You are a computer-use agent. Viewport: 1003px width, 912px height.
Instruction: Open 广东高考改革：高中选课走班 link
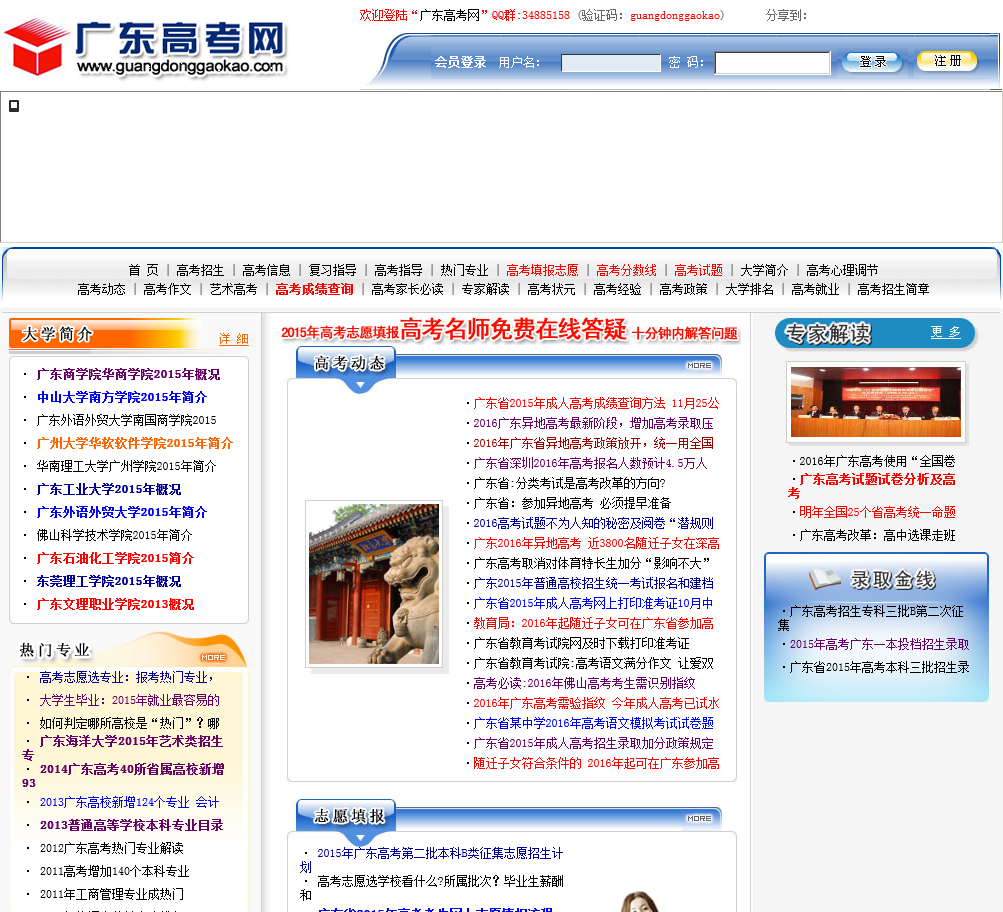[x=878, y=535]
